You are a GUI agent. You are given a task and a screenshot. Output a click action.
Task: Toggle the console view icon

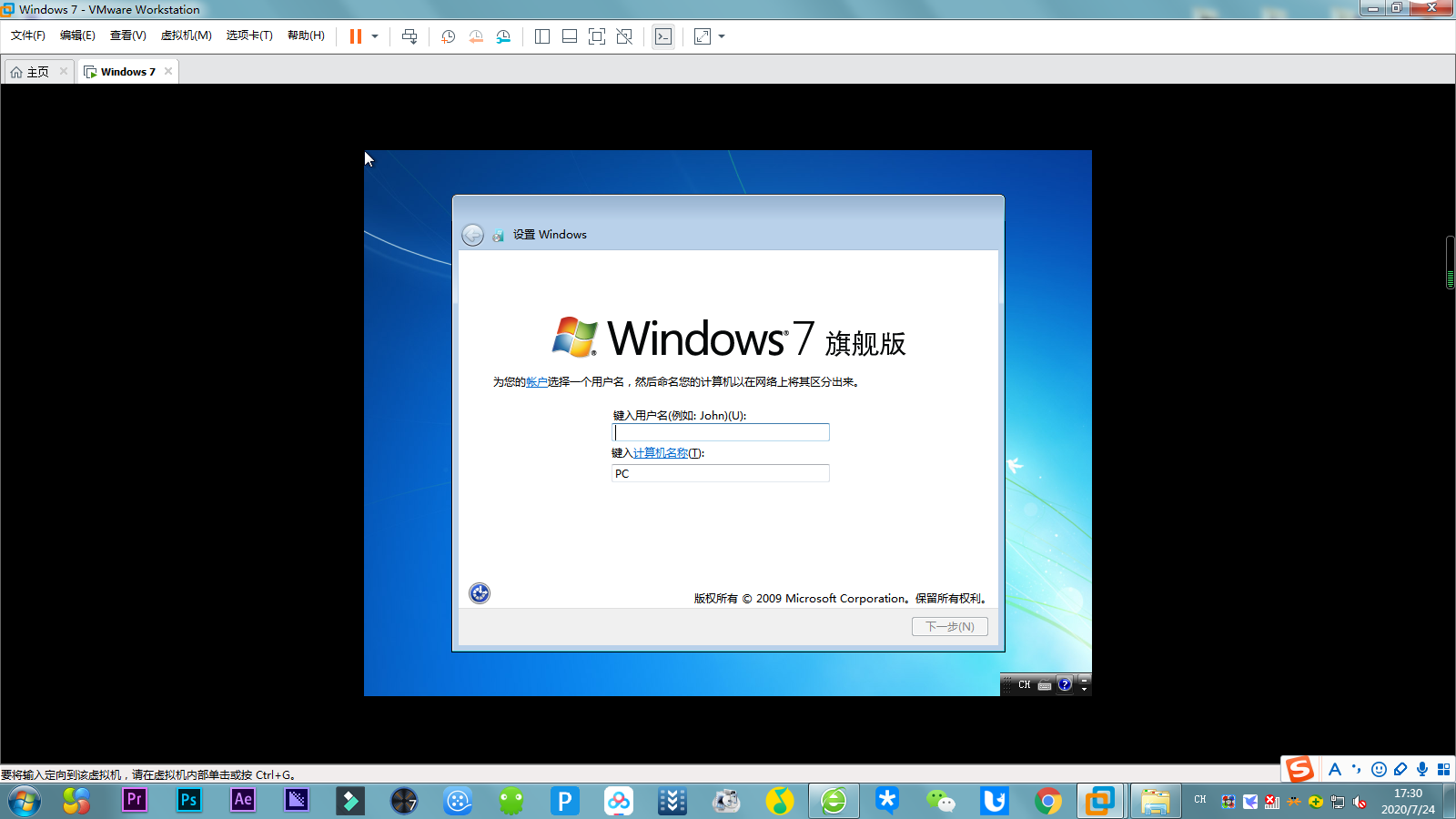[663, 36]
